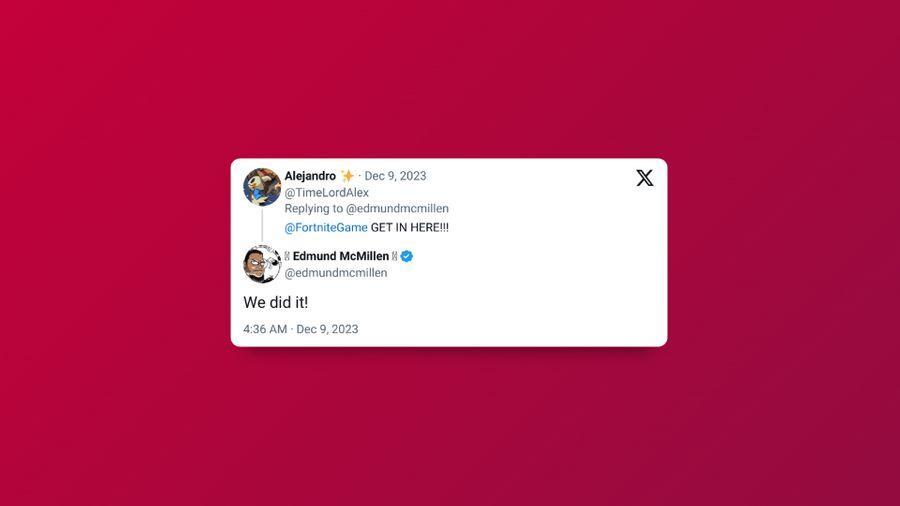
Task: Click the blue verified badge
Action: [x=407, y=256]
